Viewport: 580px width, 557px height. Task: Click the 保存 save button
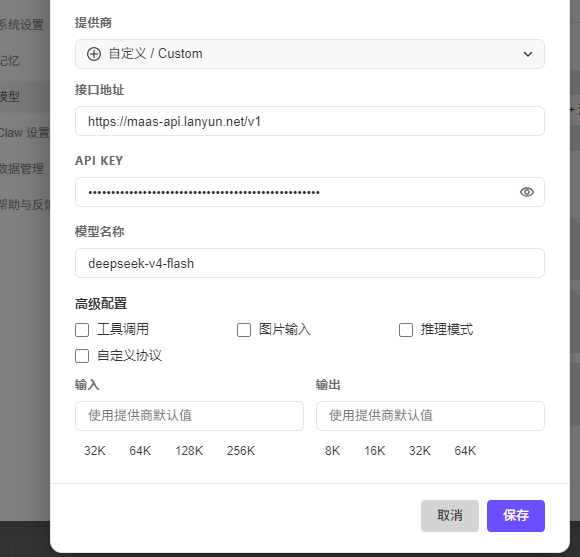pyautogui.click(x=516, y=516)
